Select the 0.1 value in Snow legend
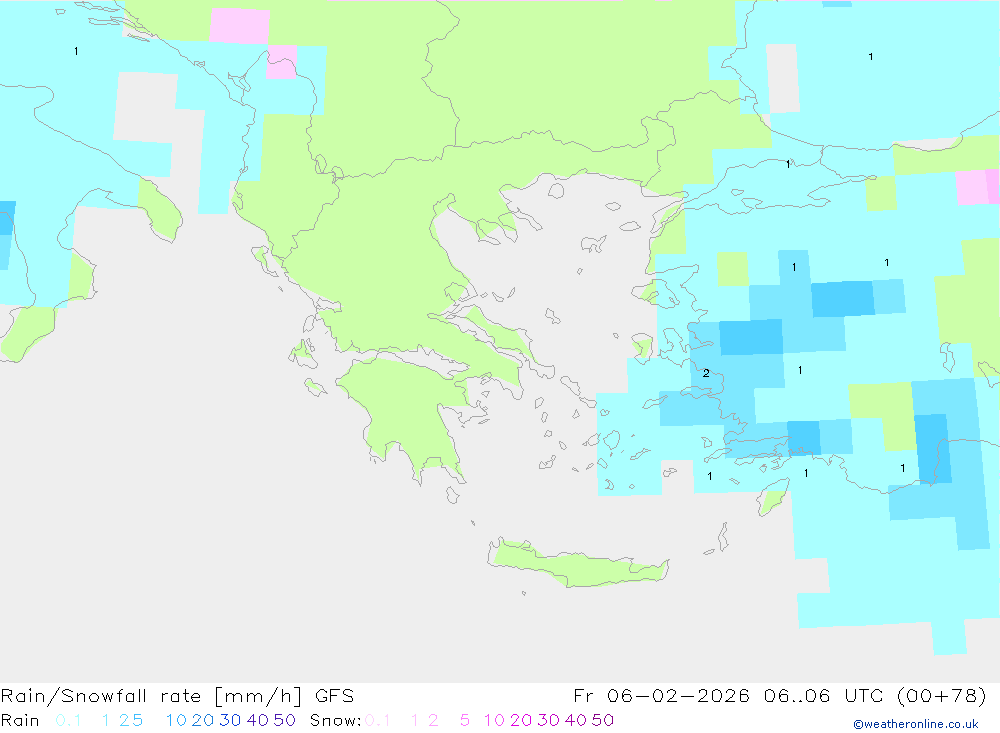1000x733 pixels. pos(378,720)
